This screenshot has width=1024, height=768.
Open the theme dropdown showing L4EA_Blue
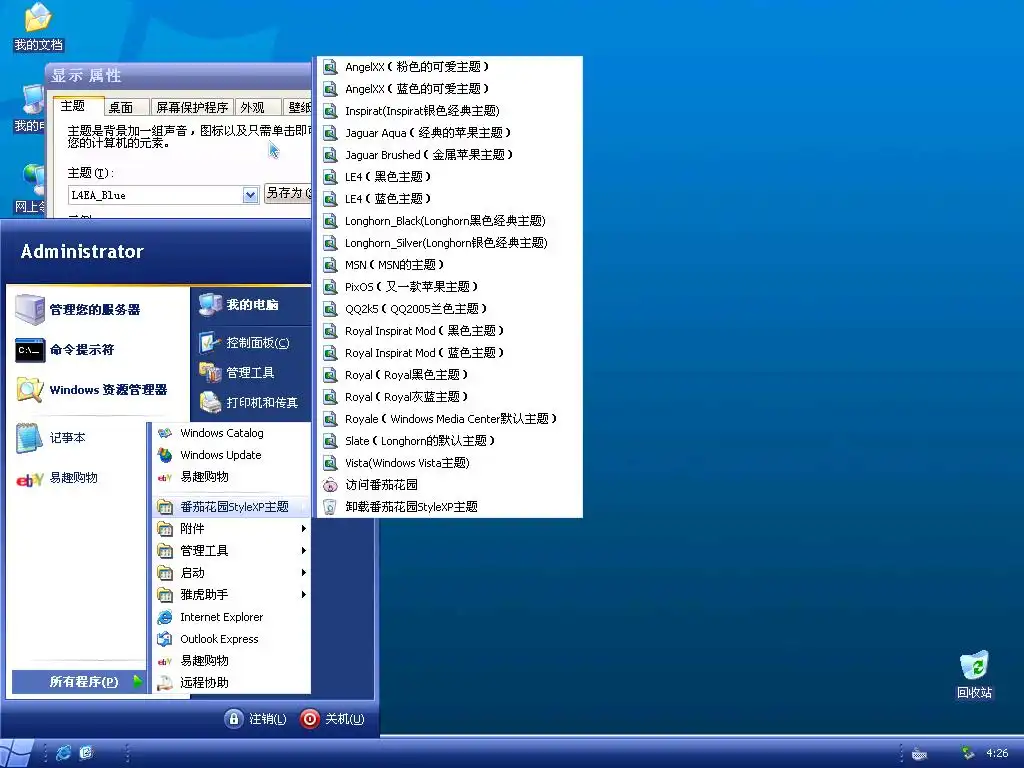(x=250, y=195)
